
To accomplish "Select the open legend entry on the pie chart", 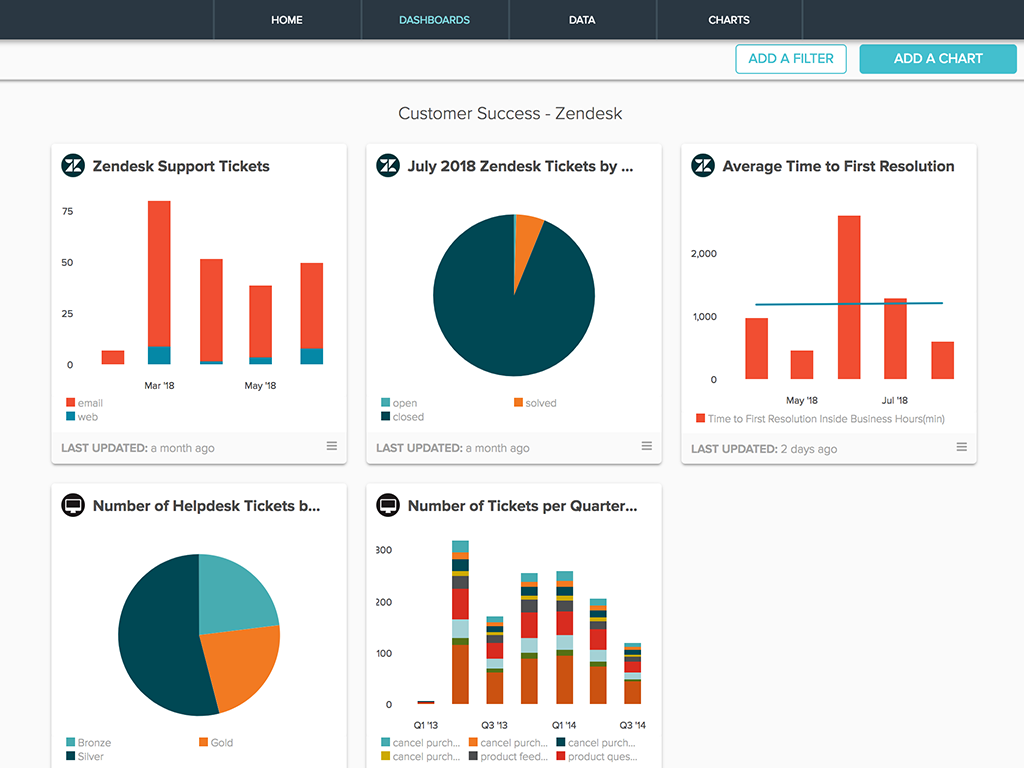I will tap(398, 402).
